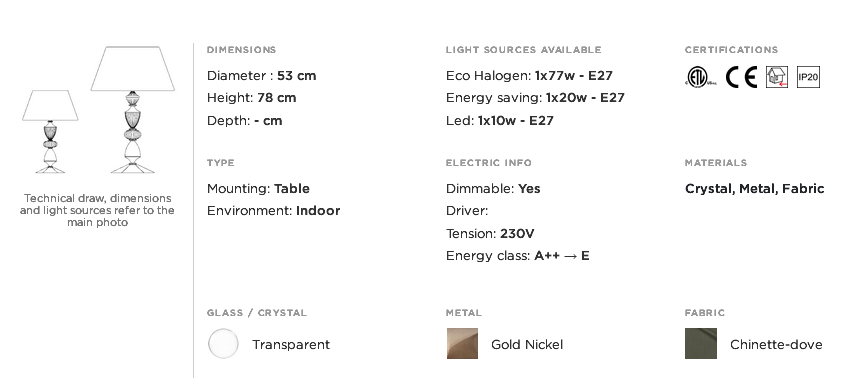Pick the Gold Nickel metal swatch
846x378 pixels.
(x=462, y=343)
